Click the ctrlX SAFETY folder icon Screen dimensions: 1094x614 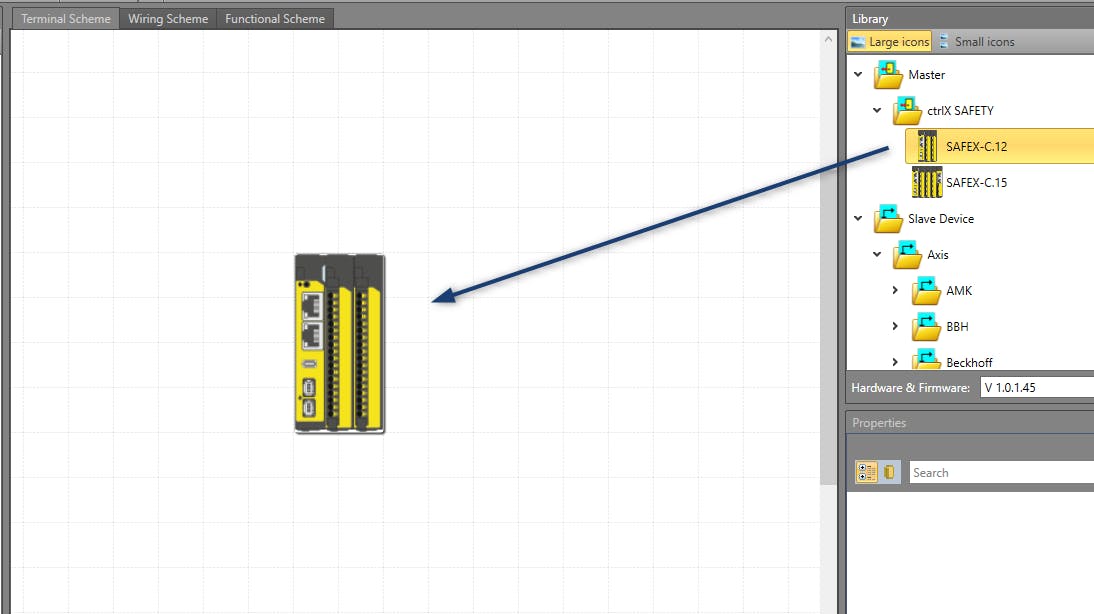[x=907, y=111]
